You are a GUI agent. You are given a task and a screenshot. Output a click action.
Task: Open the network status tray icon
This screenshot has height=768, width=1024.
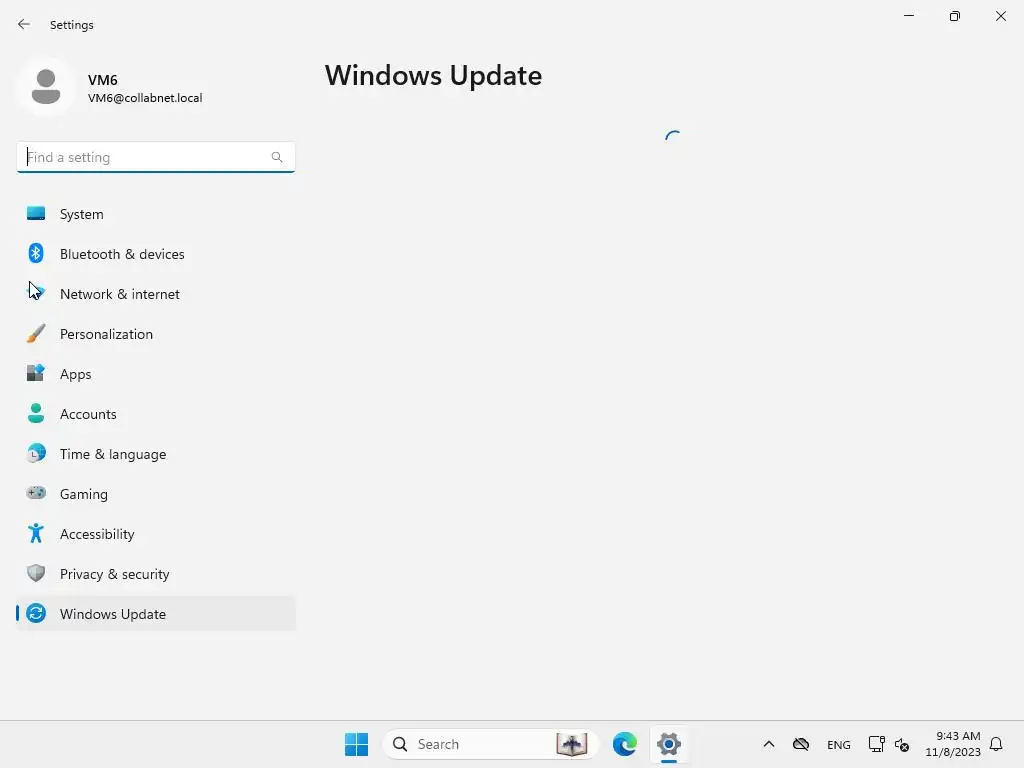tap(876, 744)
